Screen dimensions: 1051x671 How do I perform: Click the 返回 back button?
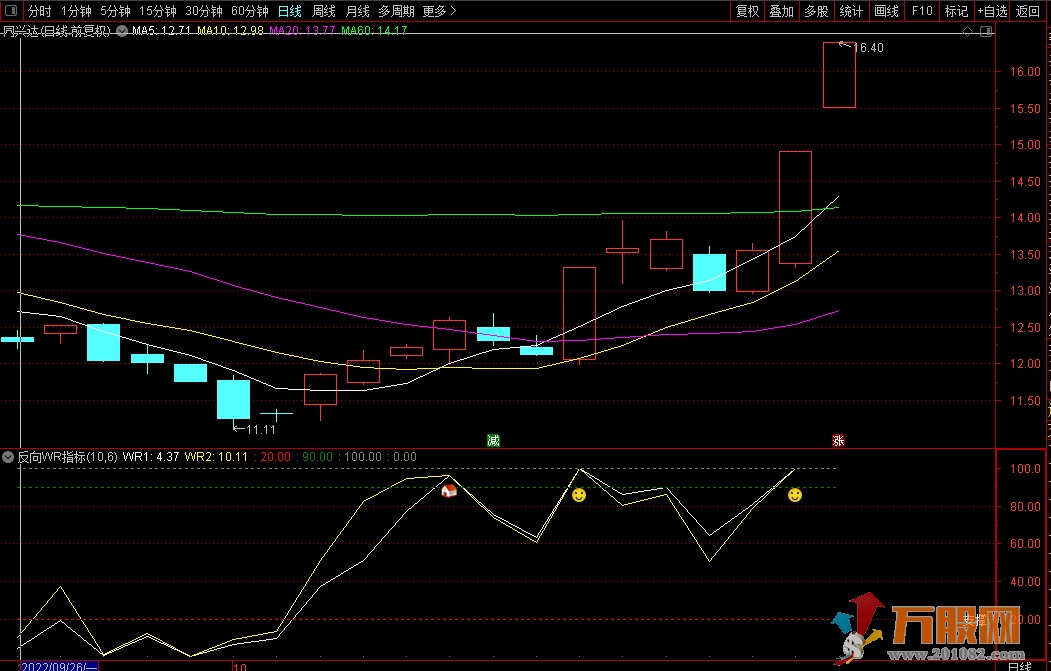(1028, 11)
